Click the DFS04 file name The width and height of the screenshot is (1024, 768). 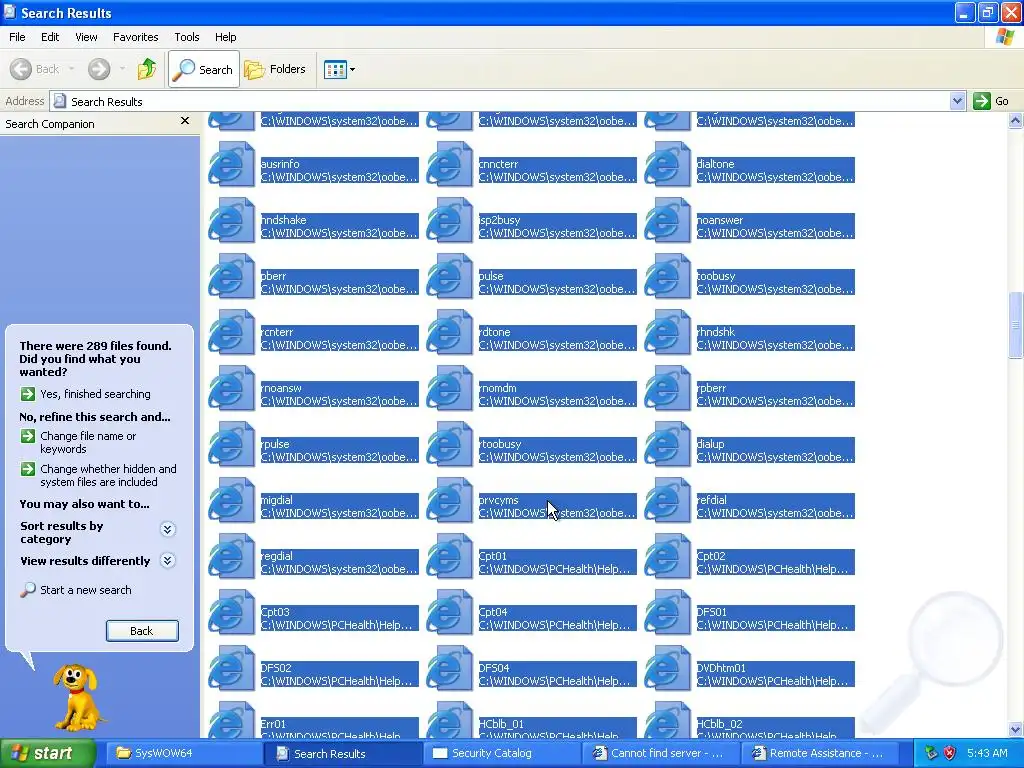(494, 668)
